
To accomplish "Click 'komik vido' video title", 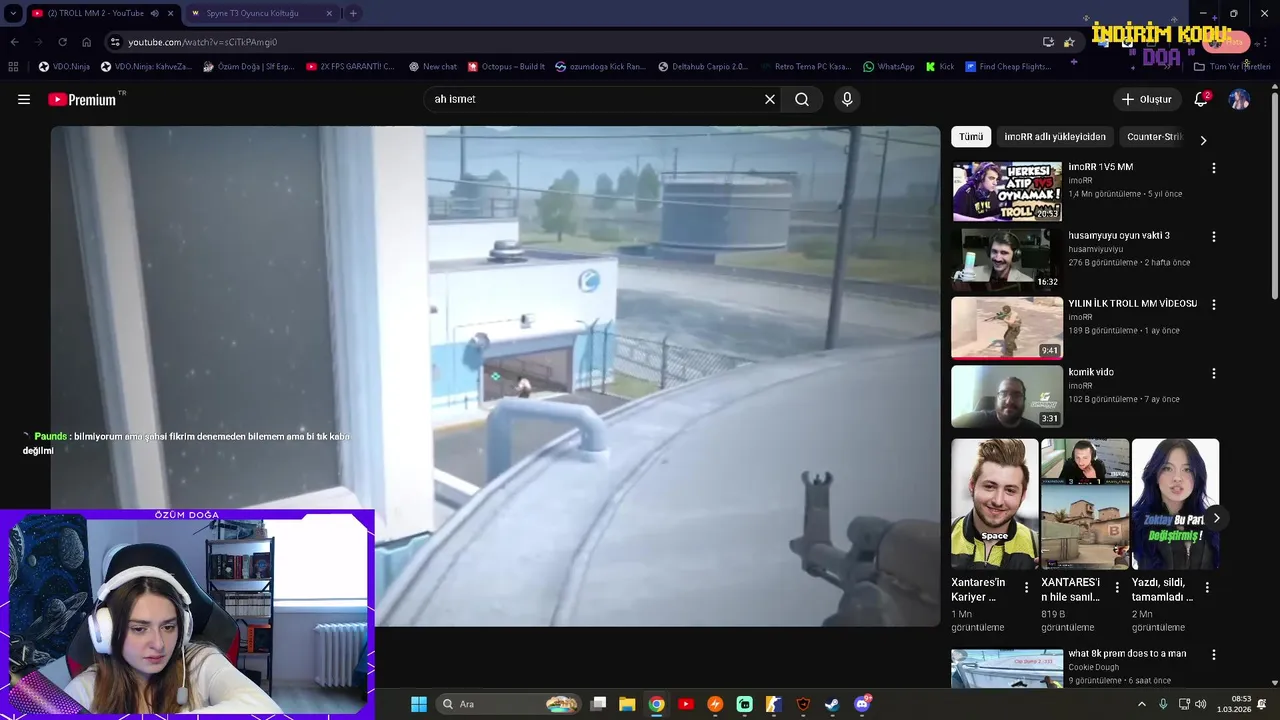I will pos(1091,372).
